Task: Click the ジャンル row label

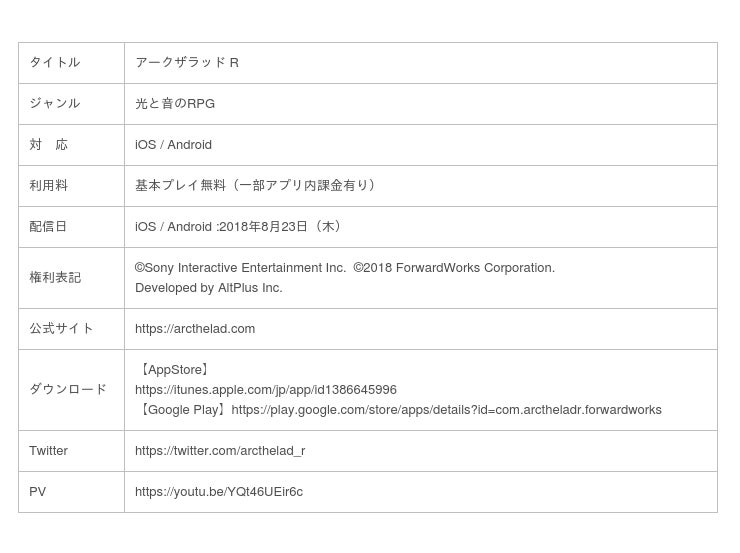Action: pos(54,104)
